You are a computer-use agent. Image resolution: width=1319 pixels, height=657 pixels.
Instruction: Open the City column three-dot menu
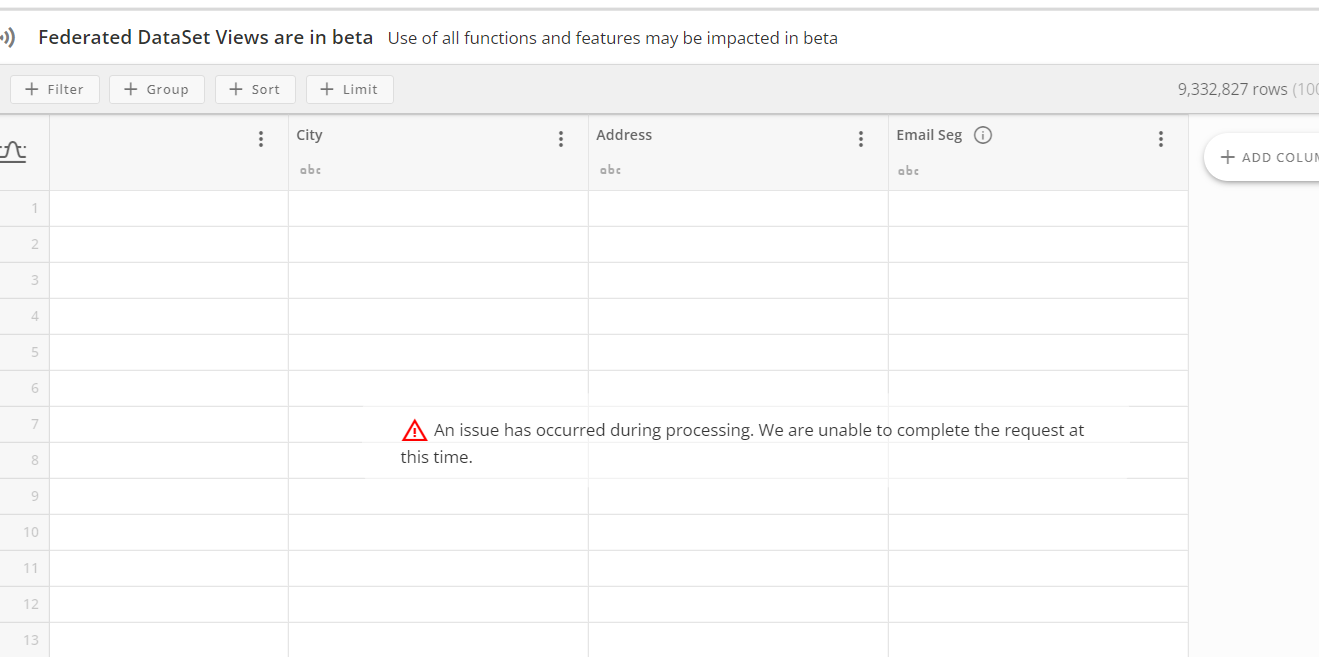[560, 138]
